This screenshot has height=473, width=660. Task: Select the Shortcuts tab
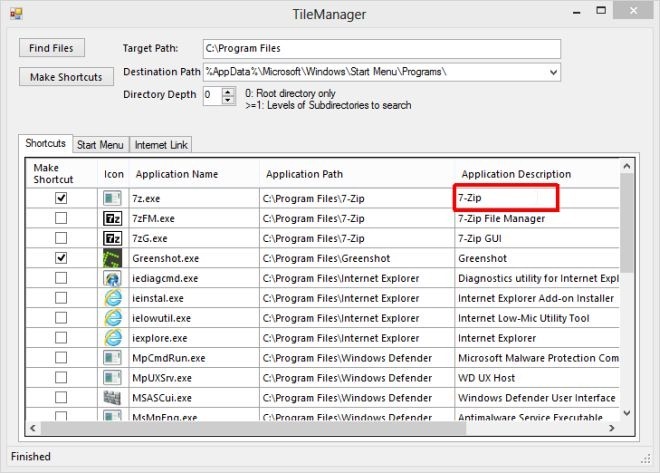[x=45, y=143]
